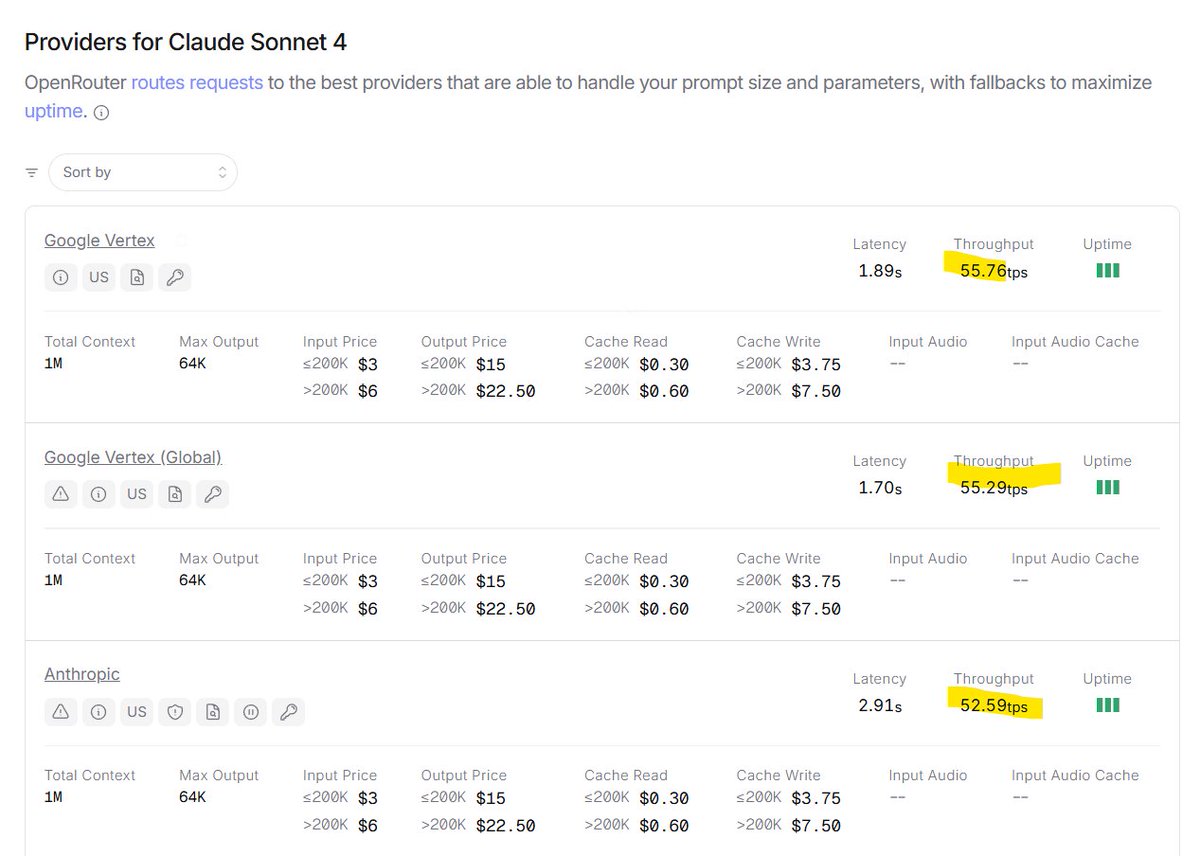Screen dimensions: 1200x856
Task: Click the key icon under Google Vertex (Global)
Action: (x=213, y=494)
